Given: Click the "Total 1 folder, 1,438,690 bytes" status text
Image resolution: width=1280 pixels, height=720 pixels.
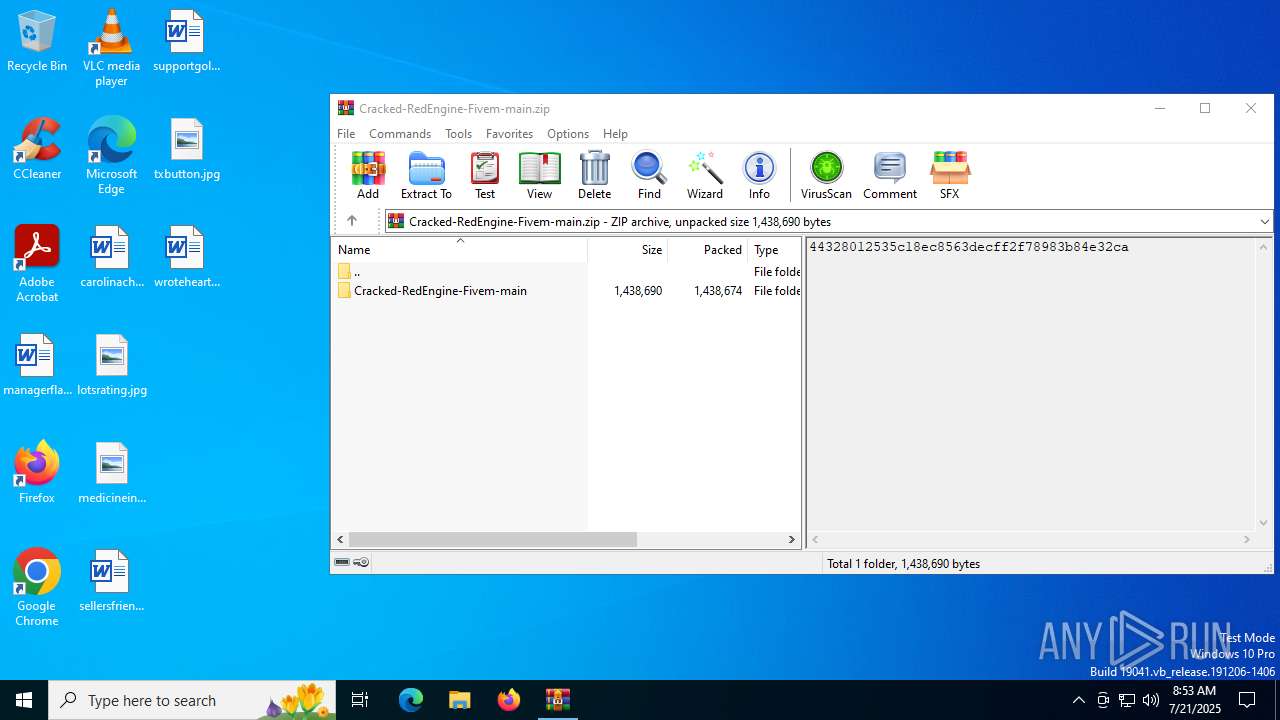Looking at the screenshot, I should tap(903, 564).
